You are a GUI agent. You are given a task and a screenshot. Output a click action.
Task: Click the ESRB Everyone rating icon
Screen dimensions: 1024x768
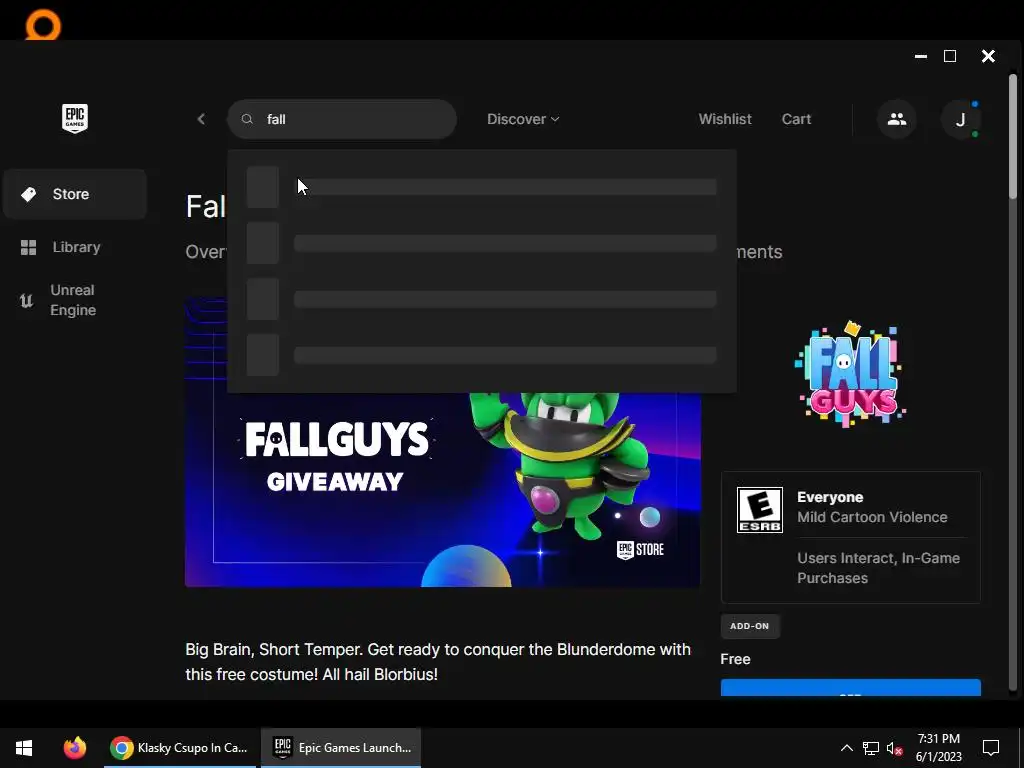(x=760, y=510)
